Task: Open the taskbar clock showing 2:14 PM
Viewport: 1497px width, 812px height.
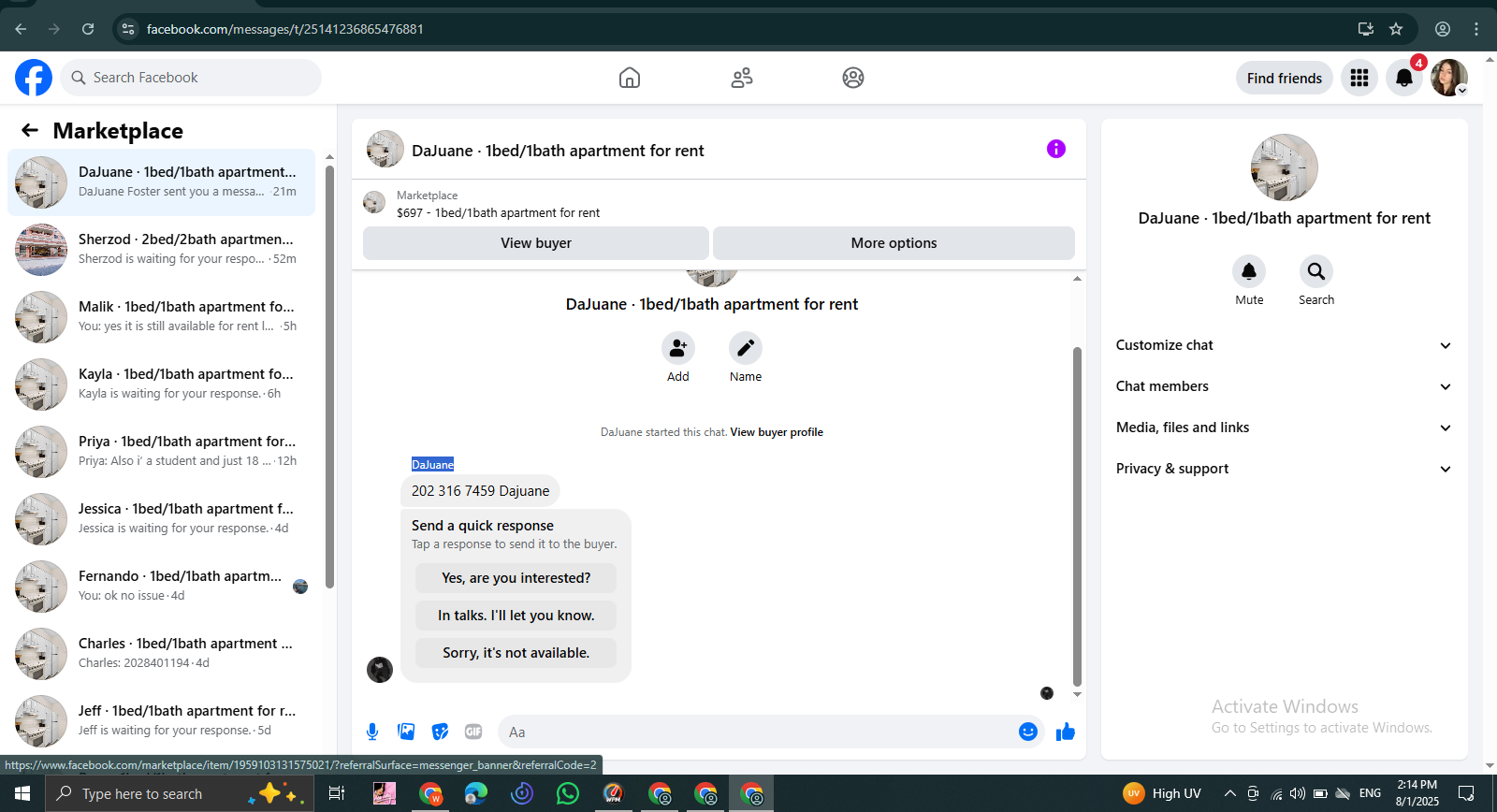Action: click(x=1417, y=793)
